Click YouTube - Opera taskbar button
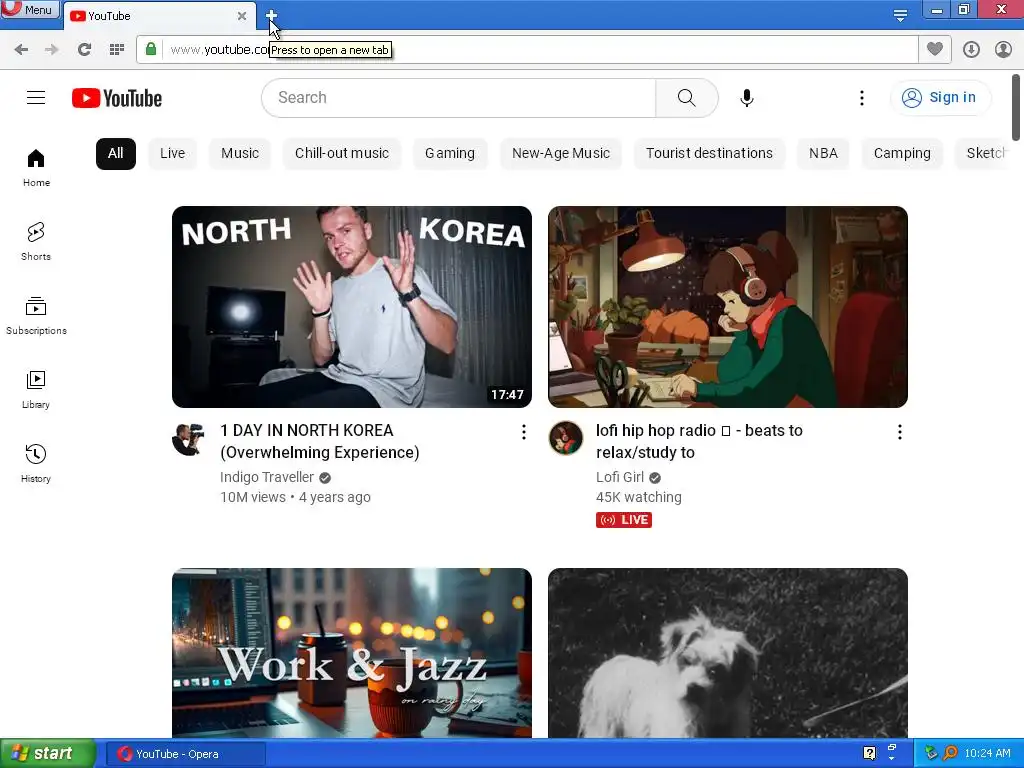 (x=186, y=754)
